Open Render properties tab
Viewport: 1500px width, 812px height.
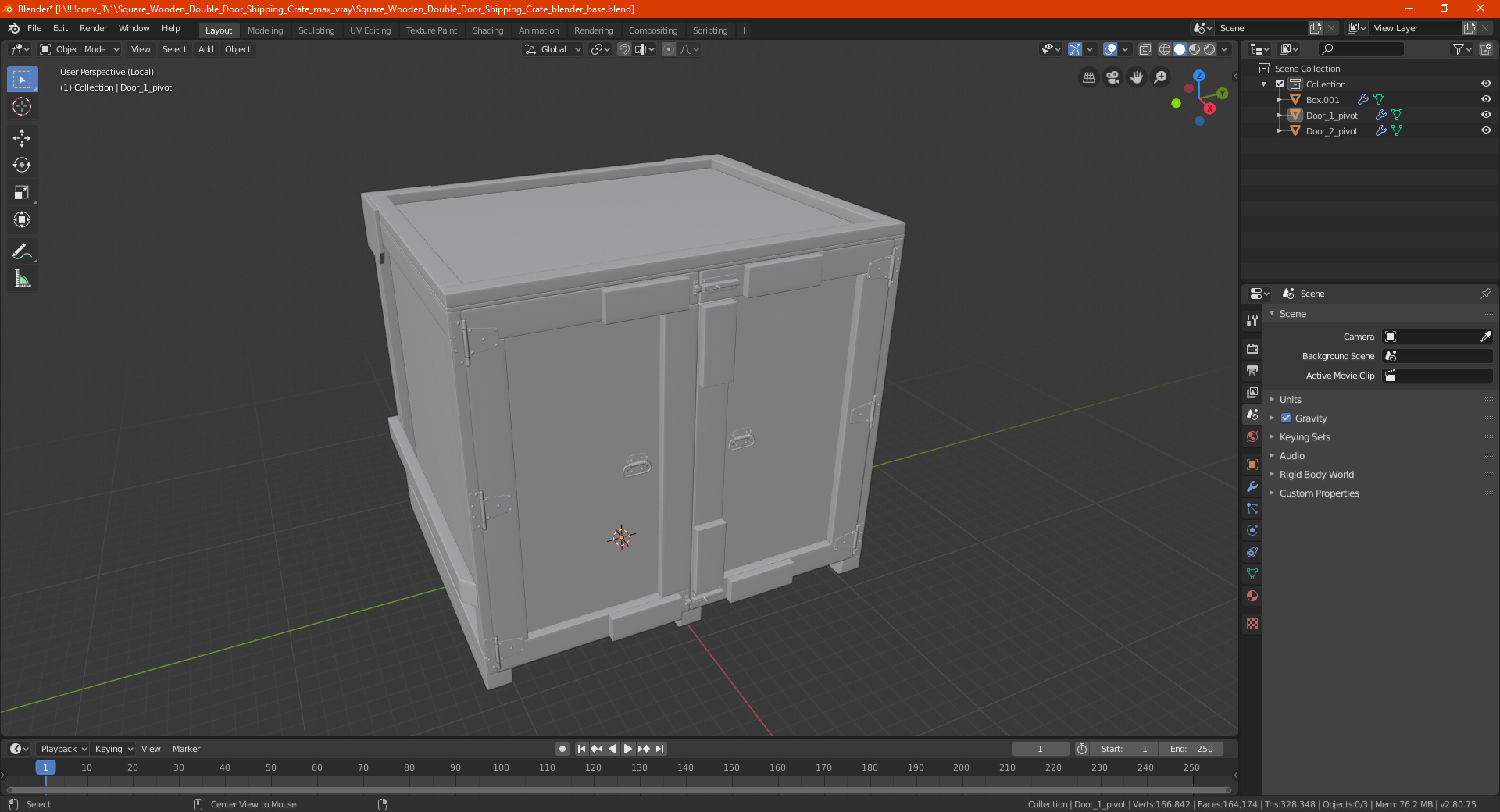point(1252,348)
